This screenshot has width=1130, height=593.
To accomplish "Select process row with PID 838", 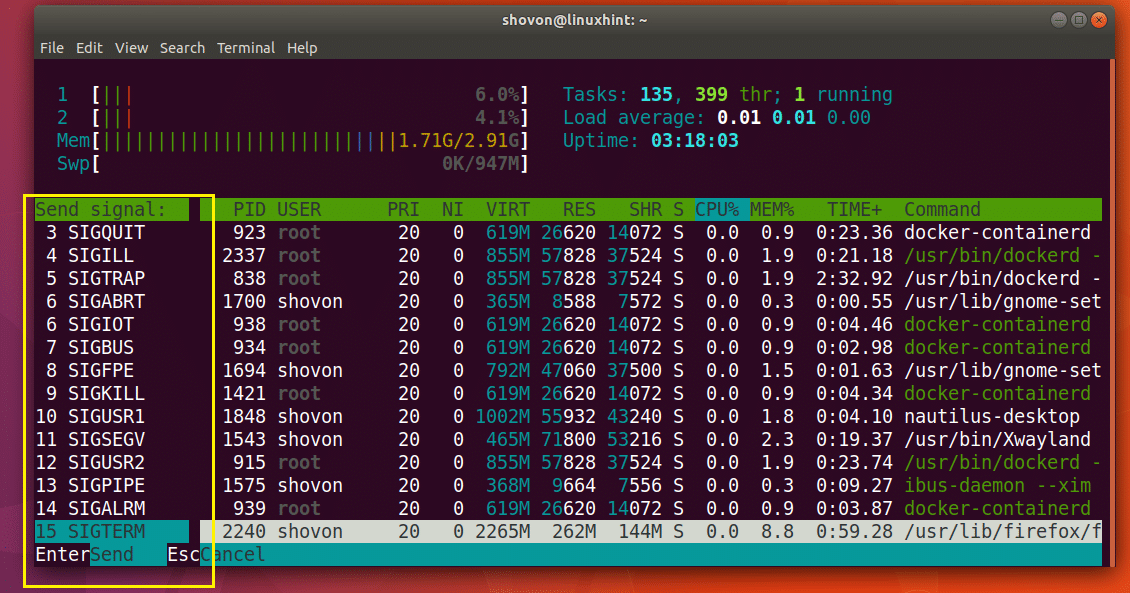I will pyautogui.click(x=651, y=278).
